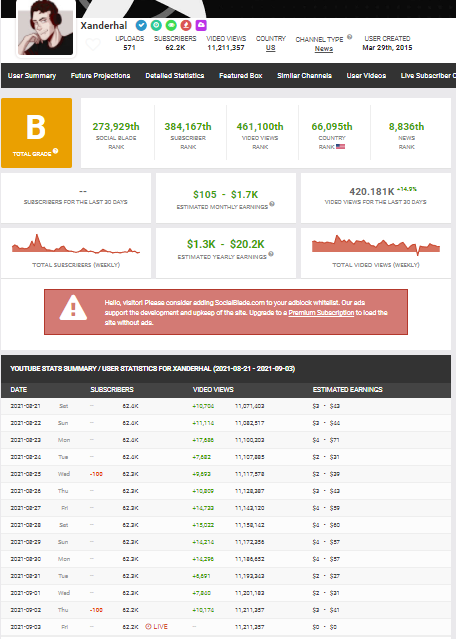This screenshot has height=639, width=456.
Task: Switch to Detailed Statistics tab
Action: click(175, 76)
